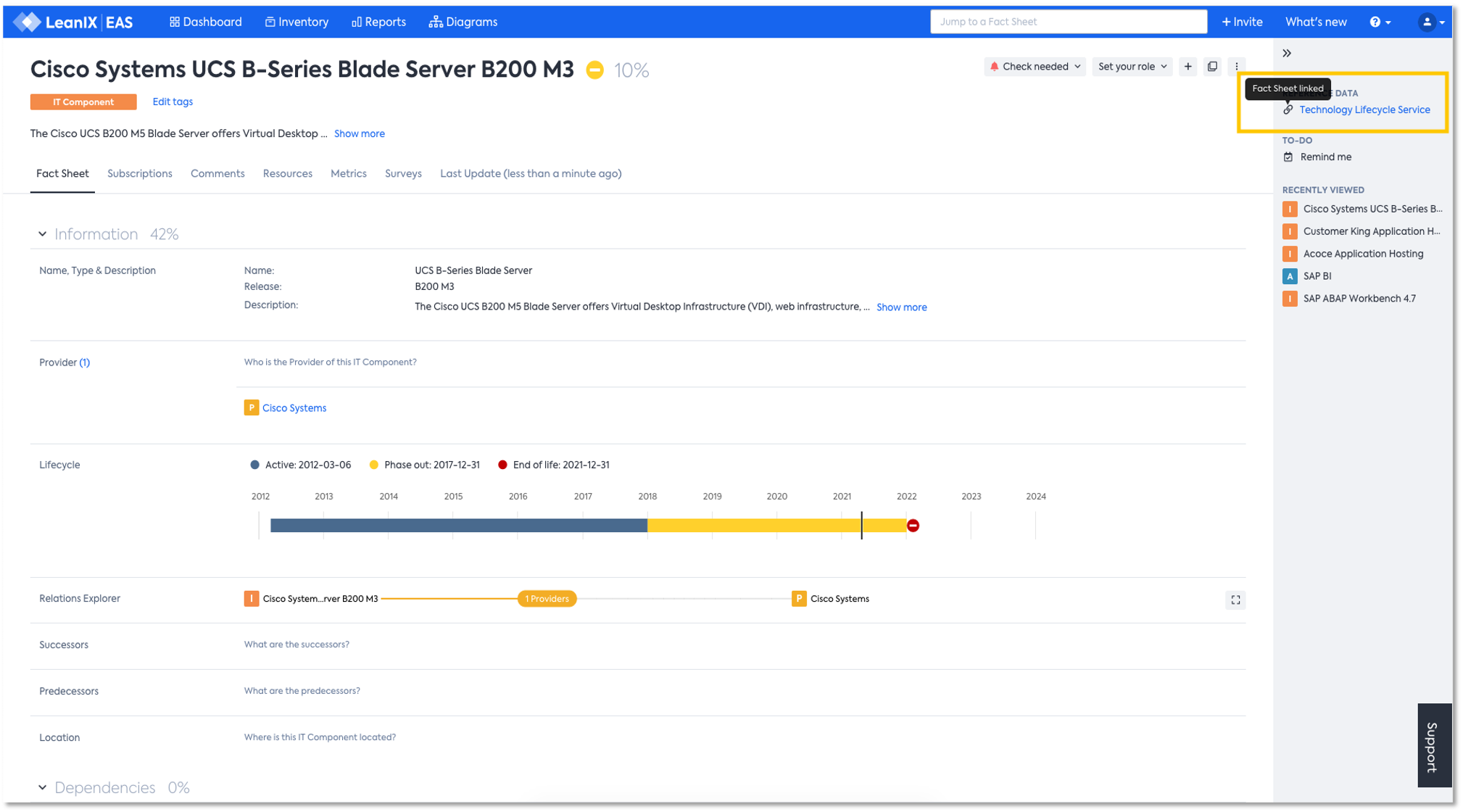Viewport: 1463px width, 812px height.
Task: Click the Edit tags link
Action: [x=173, y=102]
